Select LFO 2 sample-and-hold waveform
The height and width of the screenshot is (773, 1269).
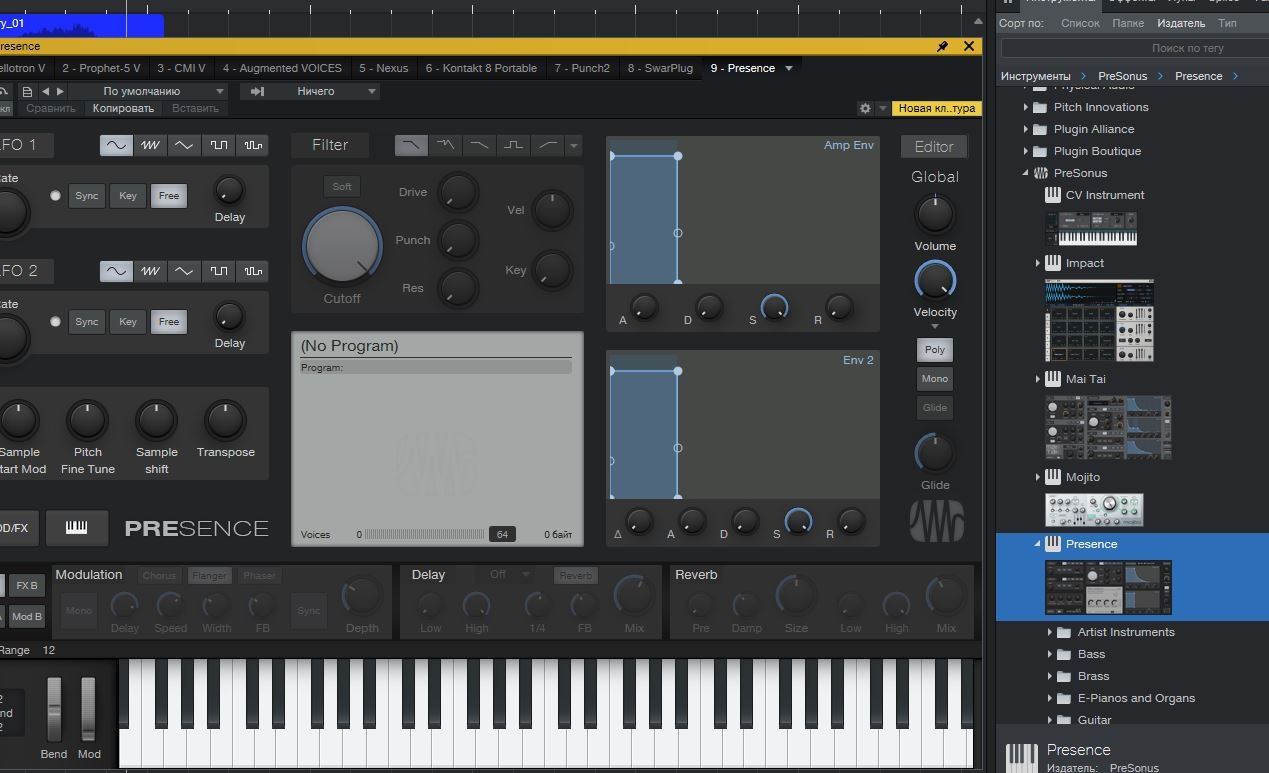(x=252, y=271)
